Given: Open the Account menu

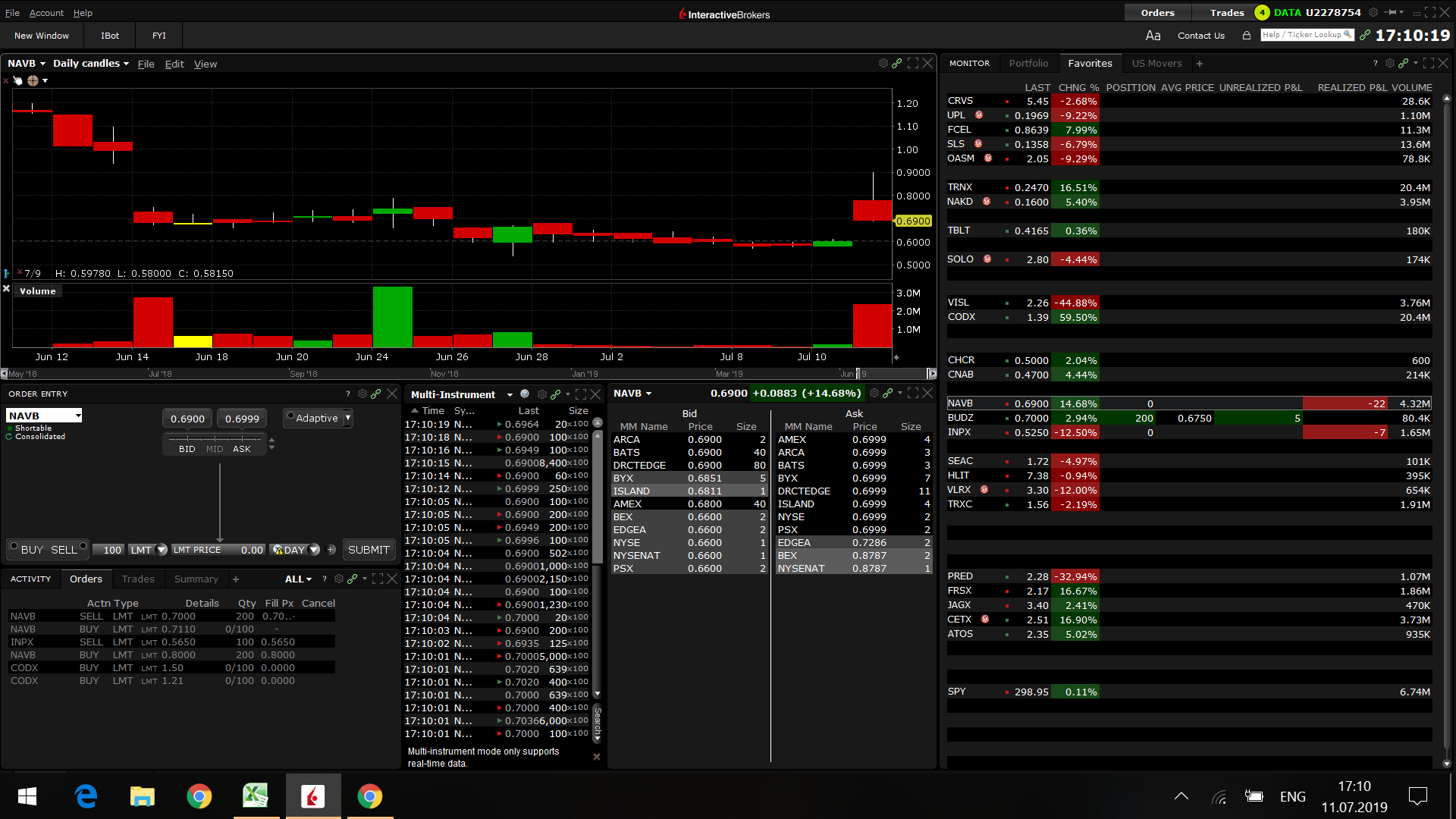Looking at the screenshot, I should point(46,13).
